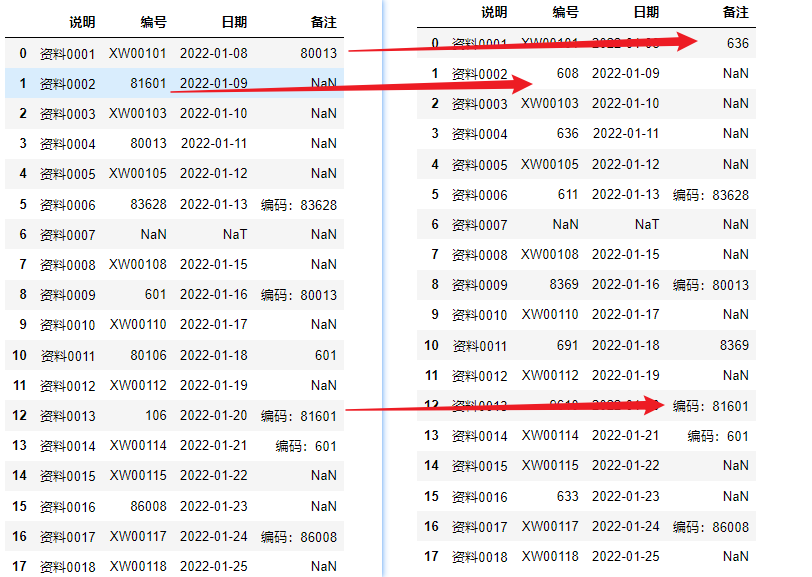The height and width of the screenshot is (577, 812).
Task: Click 编码：83628 in the right table
Action: pyautogui.click(x=711, y=195)
